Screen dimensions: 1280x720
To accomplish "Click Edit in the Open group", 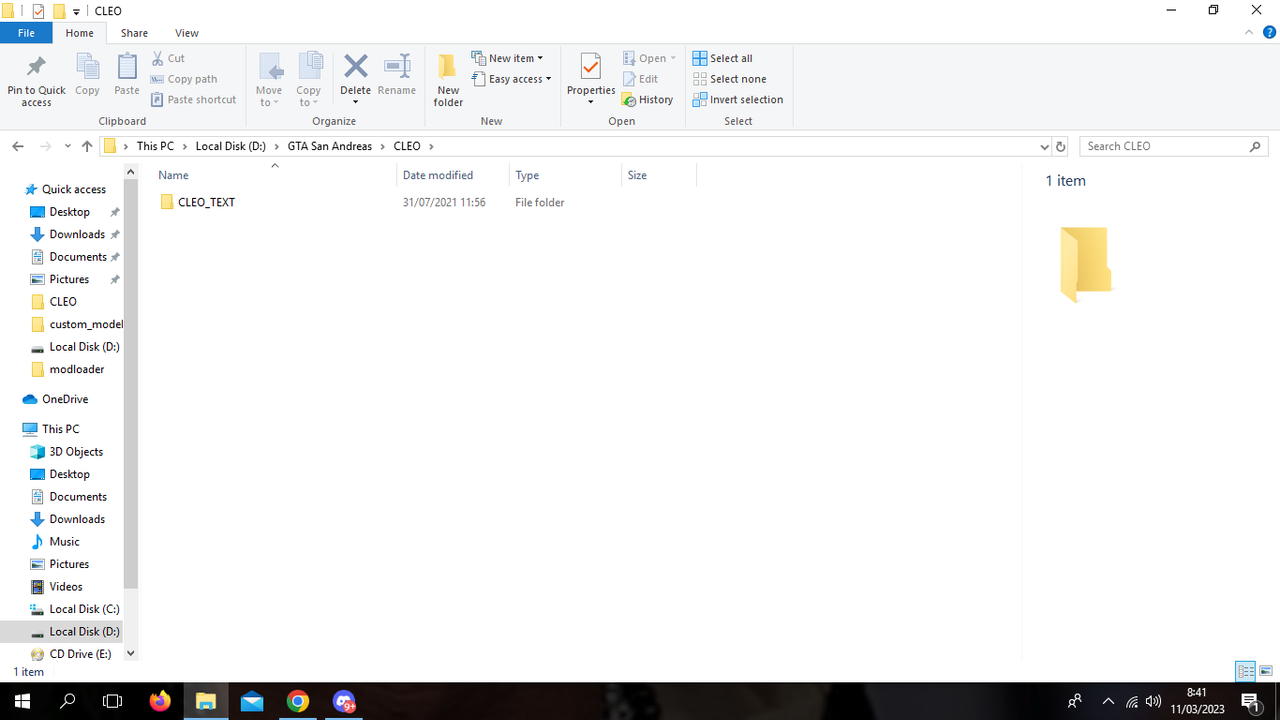I will (x=640, y=79).
